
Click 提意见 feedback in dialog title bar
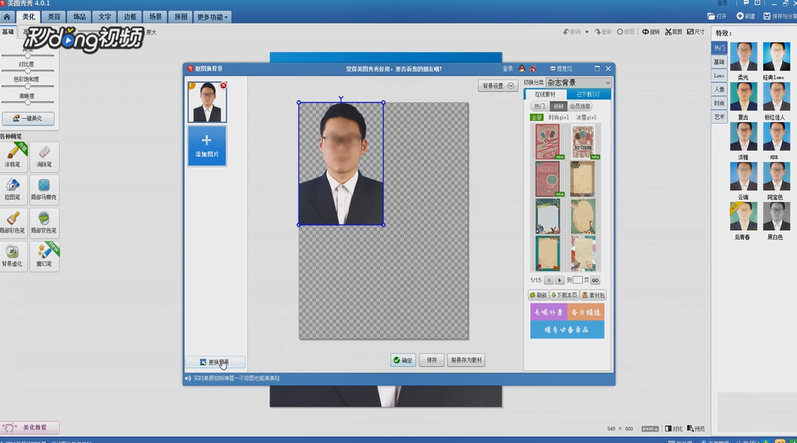[561, 69]
